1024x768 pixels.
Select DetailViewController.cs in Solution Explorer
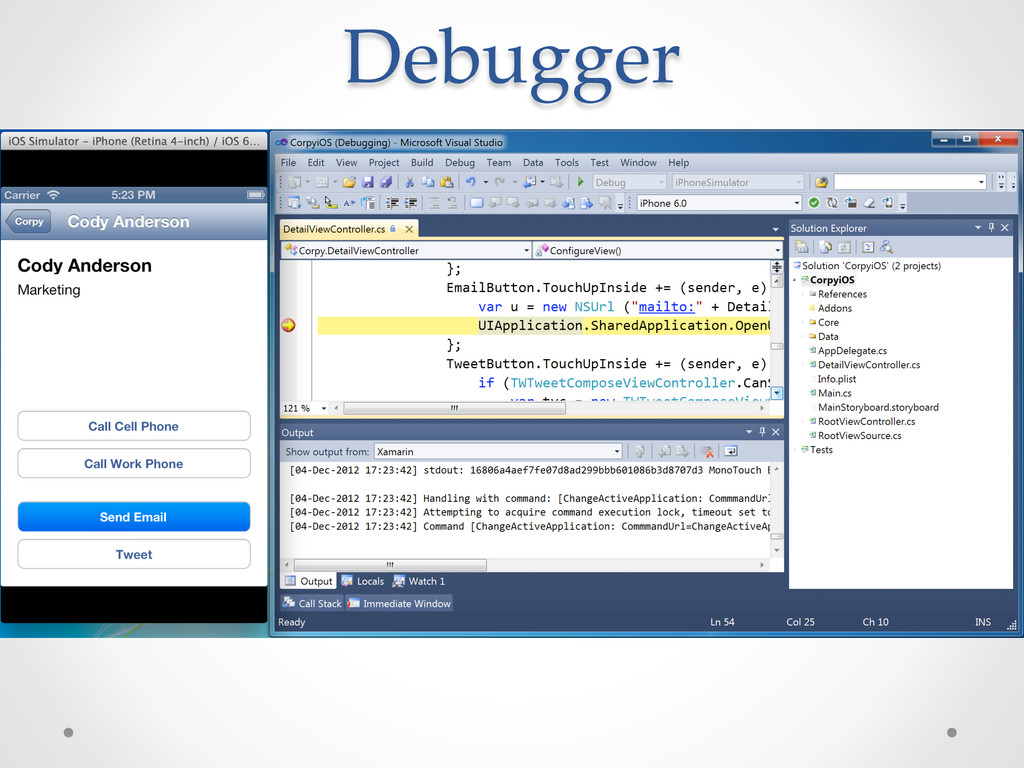coord(869,365)
